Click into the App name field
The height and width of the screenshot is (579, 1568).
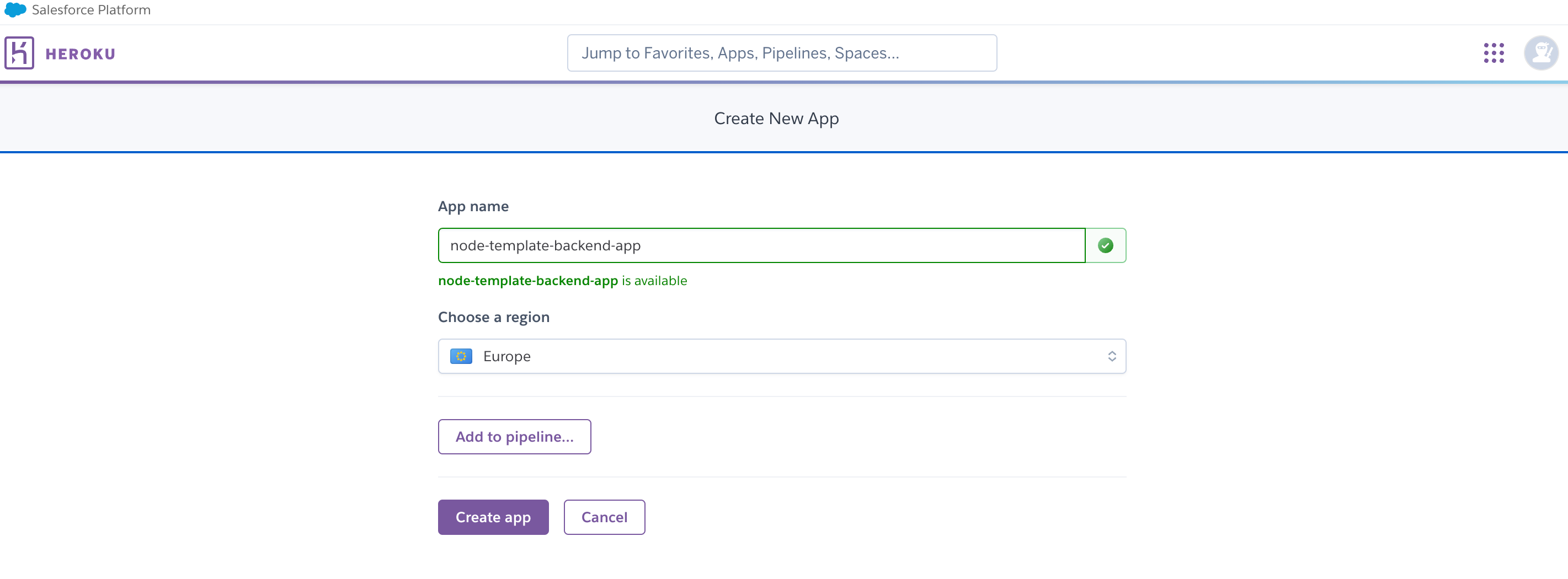[761, 245]
